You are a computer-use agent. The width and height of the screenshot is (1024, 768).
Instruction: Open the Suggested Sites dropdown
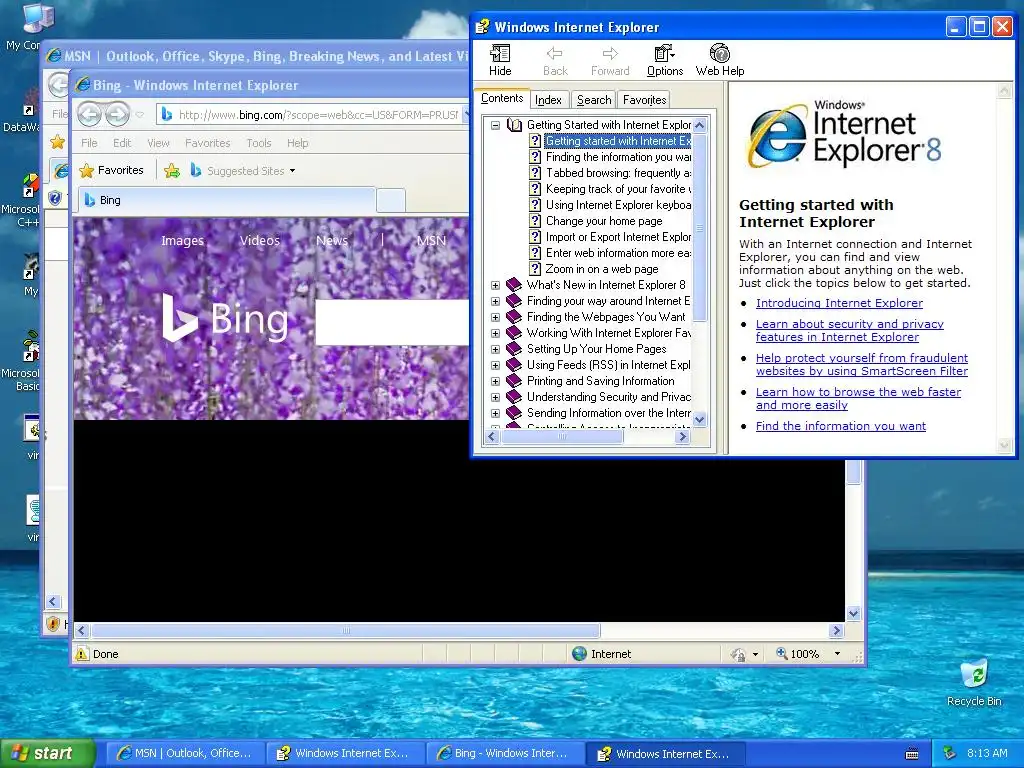(243, 171)
